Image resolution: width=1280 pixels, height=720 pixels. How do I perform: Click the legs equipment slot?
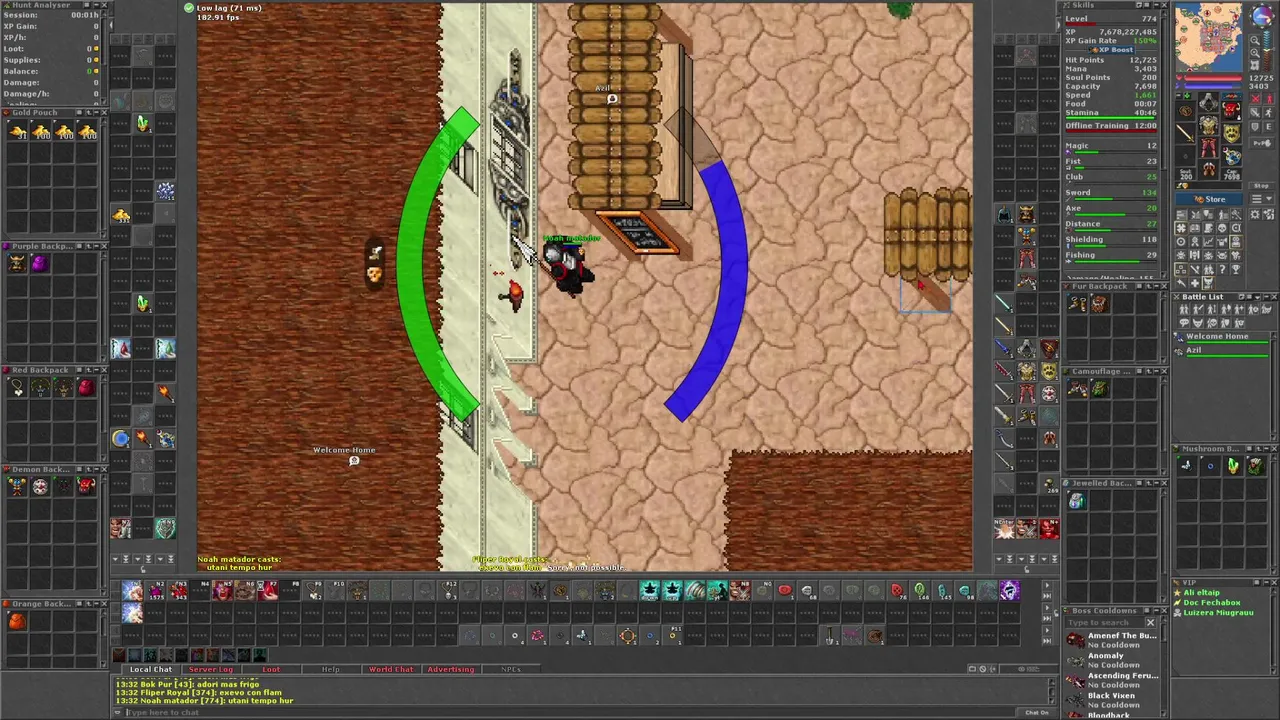point(1209,147)
